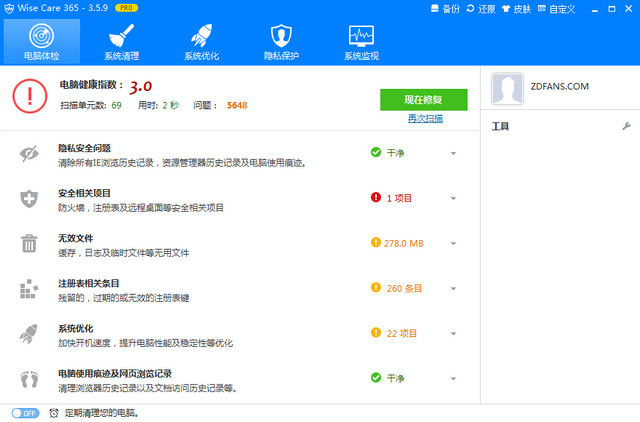Click the 22 项目 result text
Viewport: 640px width, 422px height.
pos(402,334)
